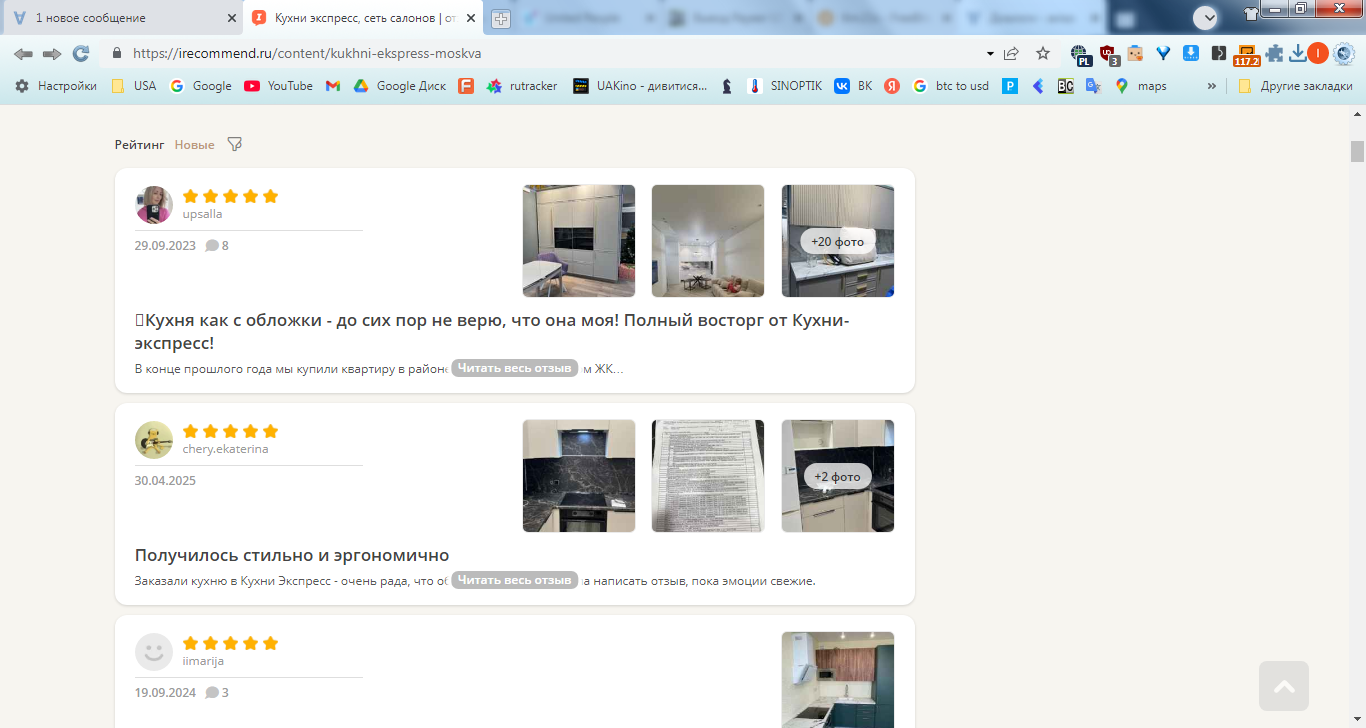Click the padlock site security icon
This screenshot has height=728, width=1366.
coord(117,53)
